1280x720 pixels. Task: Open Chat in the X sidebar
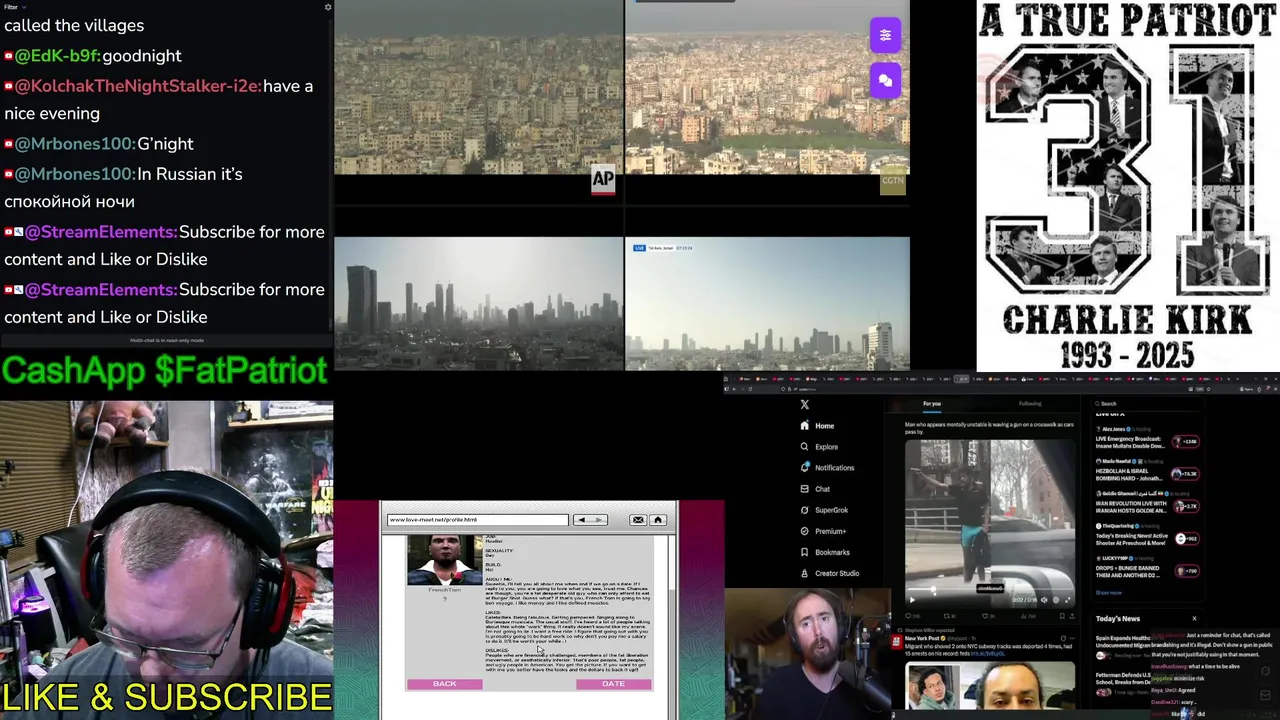[x=815, y=489]
